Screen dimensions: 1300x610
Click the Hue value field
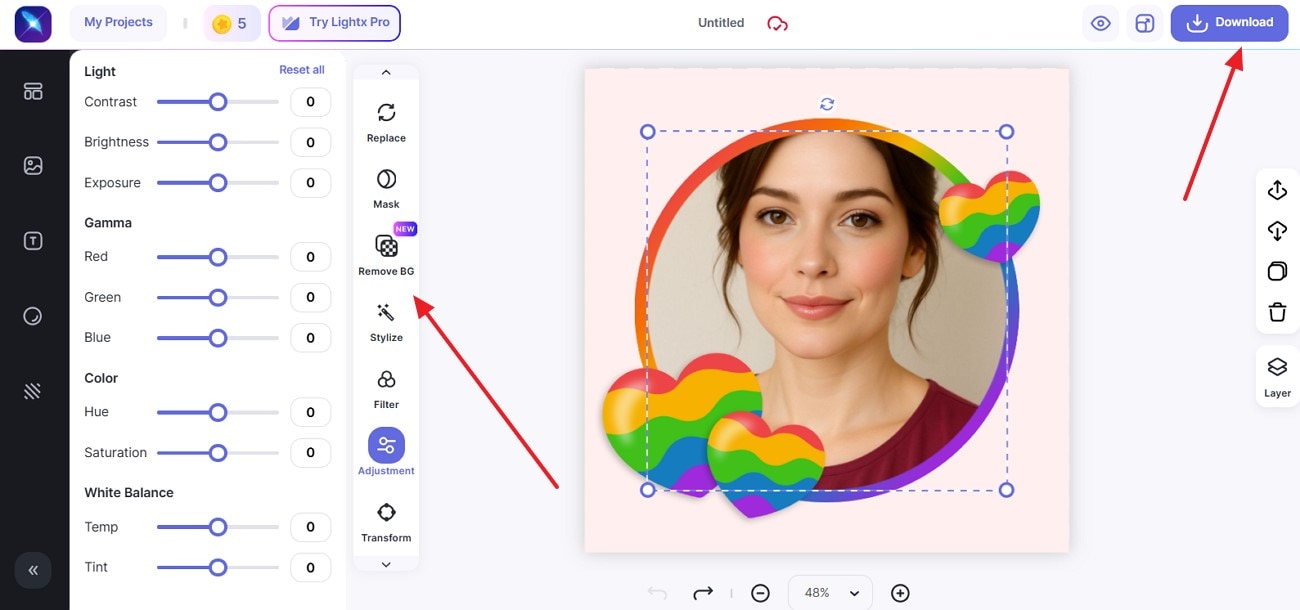[310, 412]
